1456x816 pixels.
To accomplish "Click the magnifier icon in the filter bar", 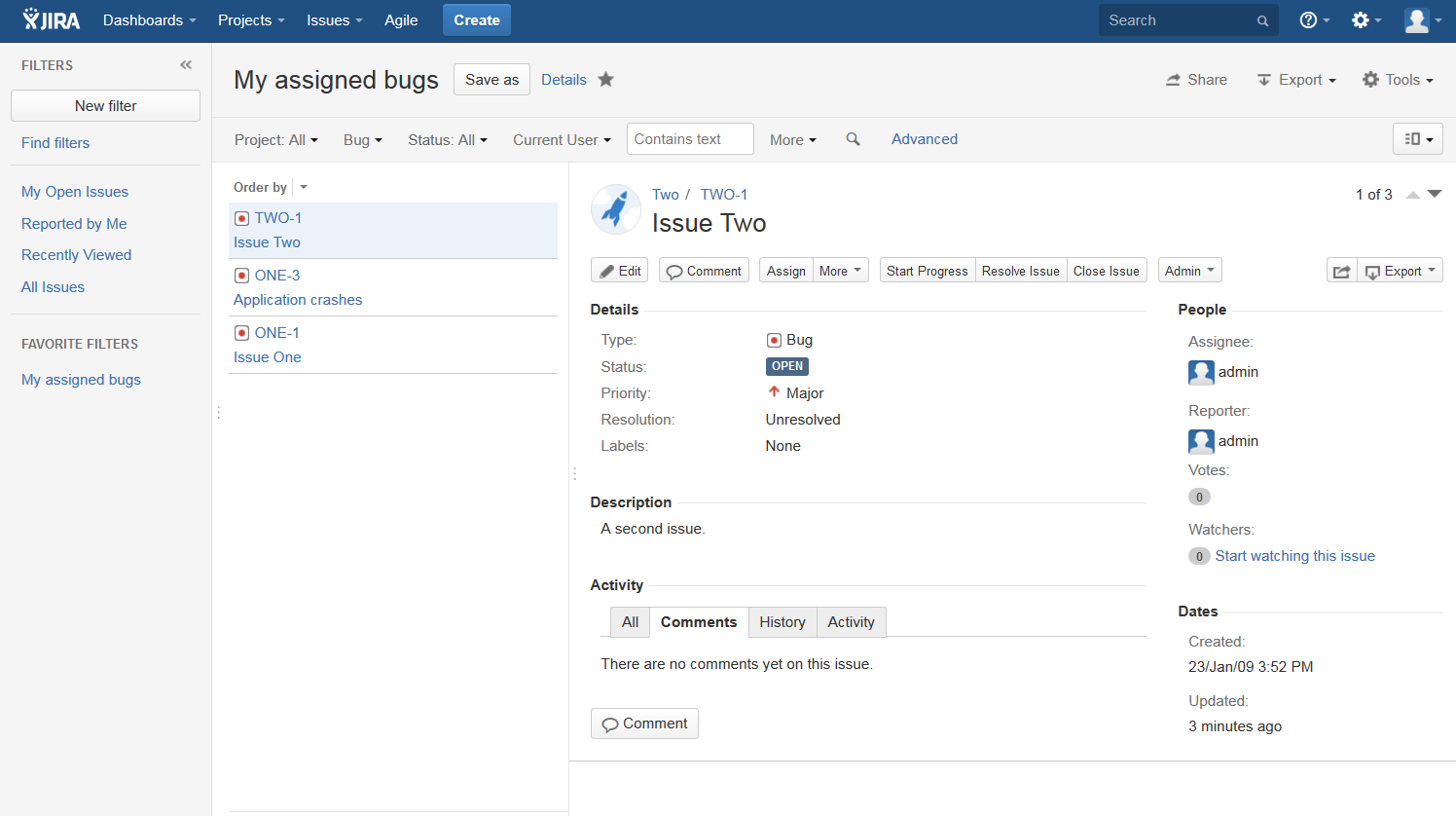I will (854, 139).
